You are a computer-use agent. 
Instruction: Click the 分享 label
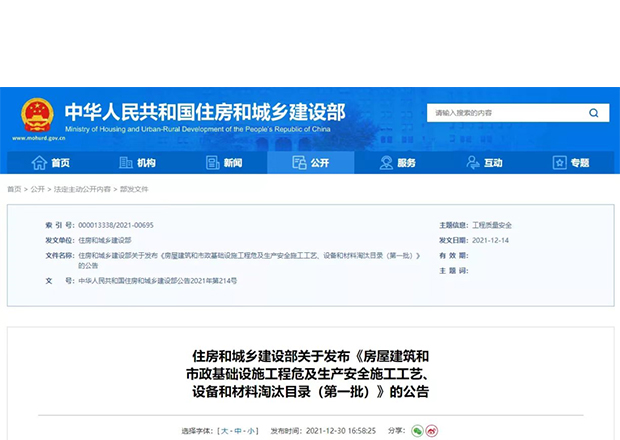[x=397, y=431]
